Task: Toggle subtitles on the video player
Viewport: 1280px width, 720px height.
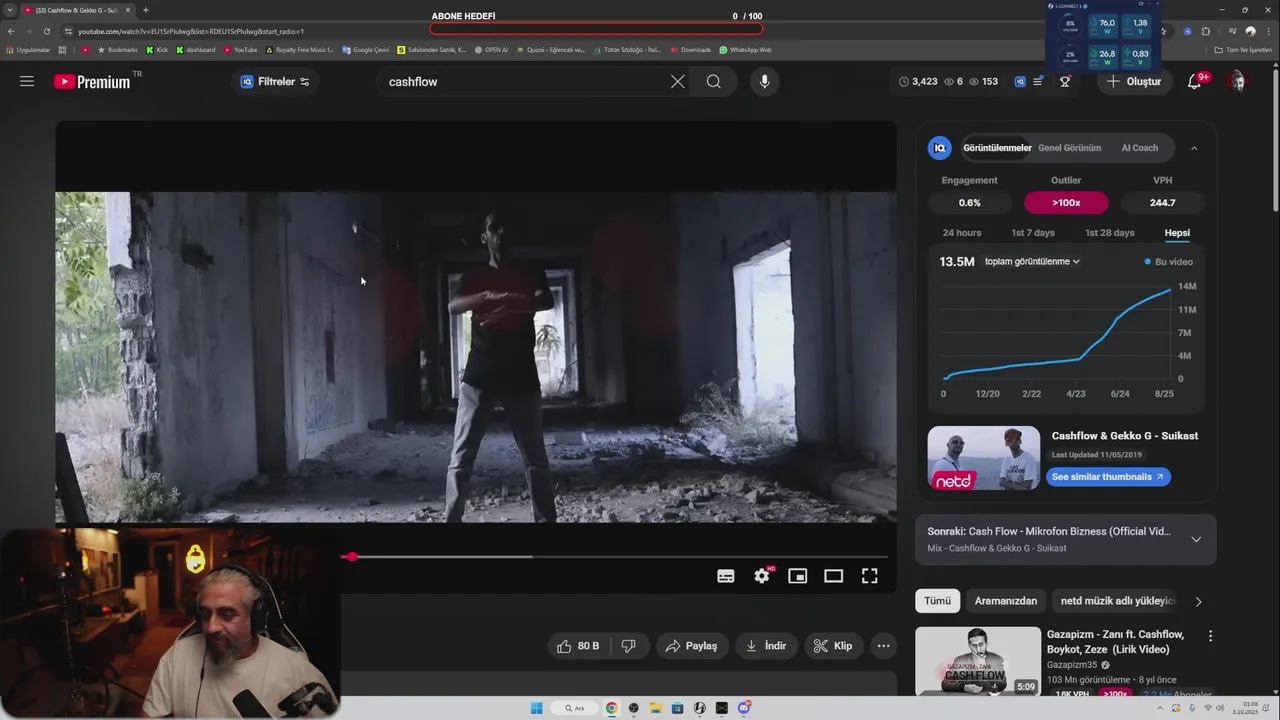Action: (726, 576)
